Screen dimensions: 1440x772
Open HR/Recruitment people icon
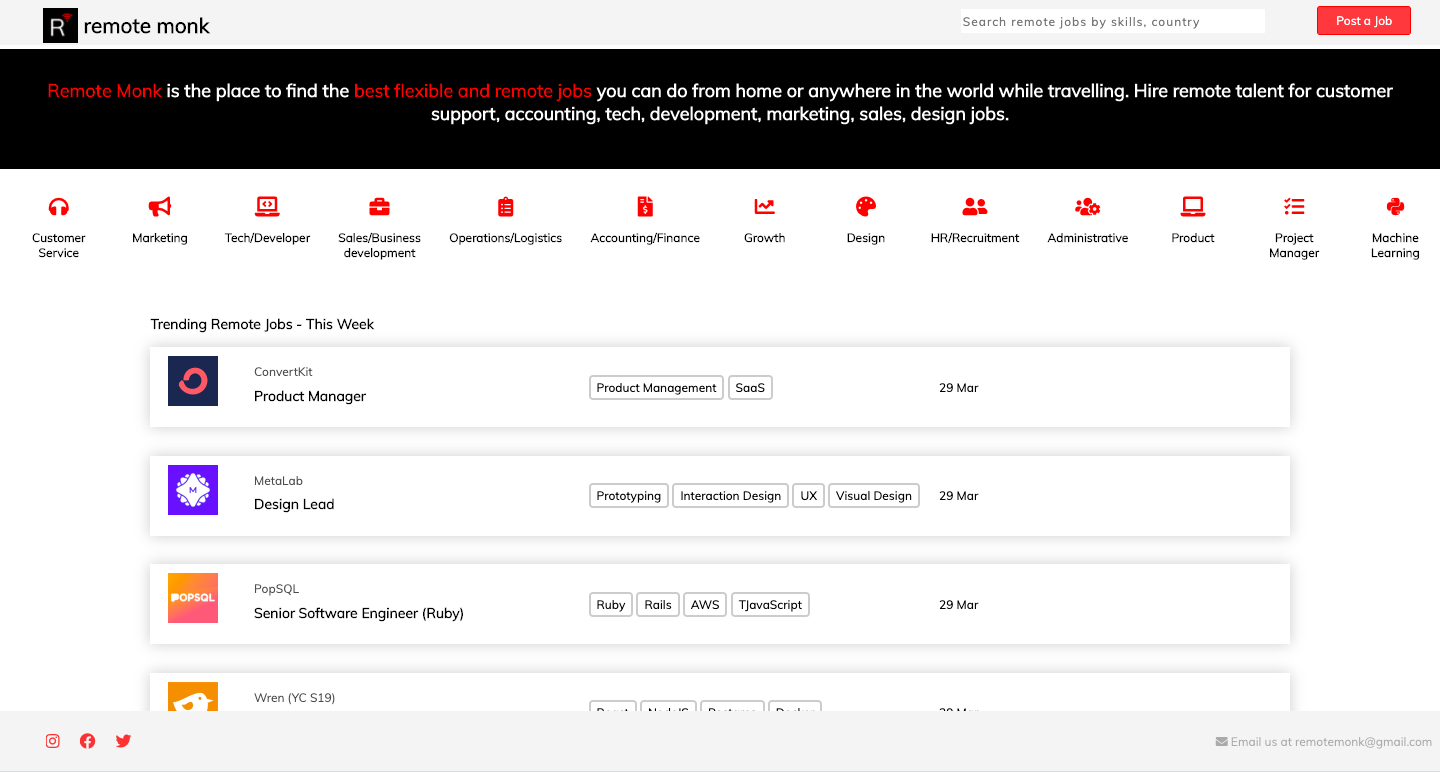tap(975, 207)
